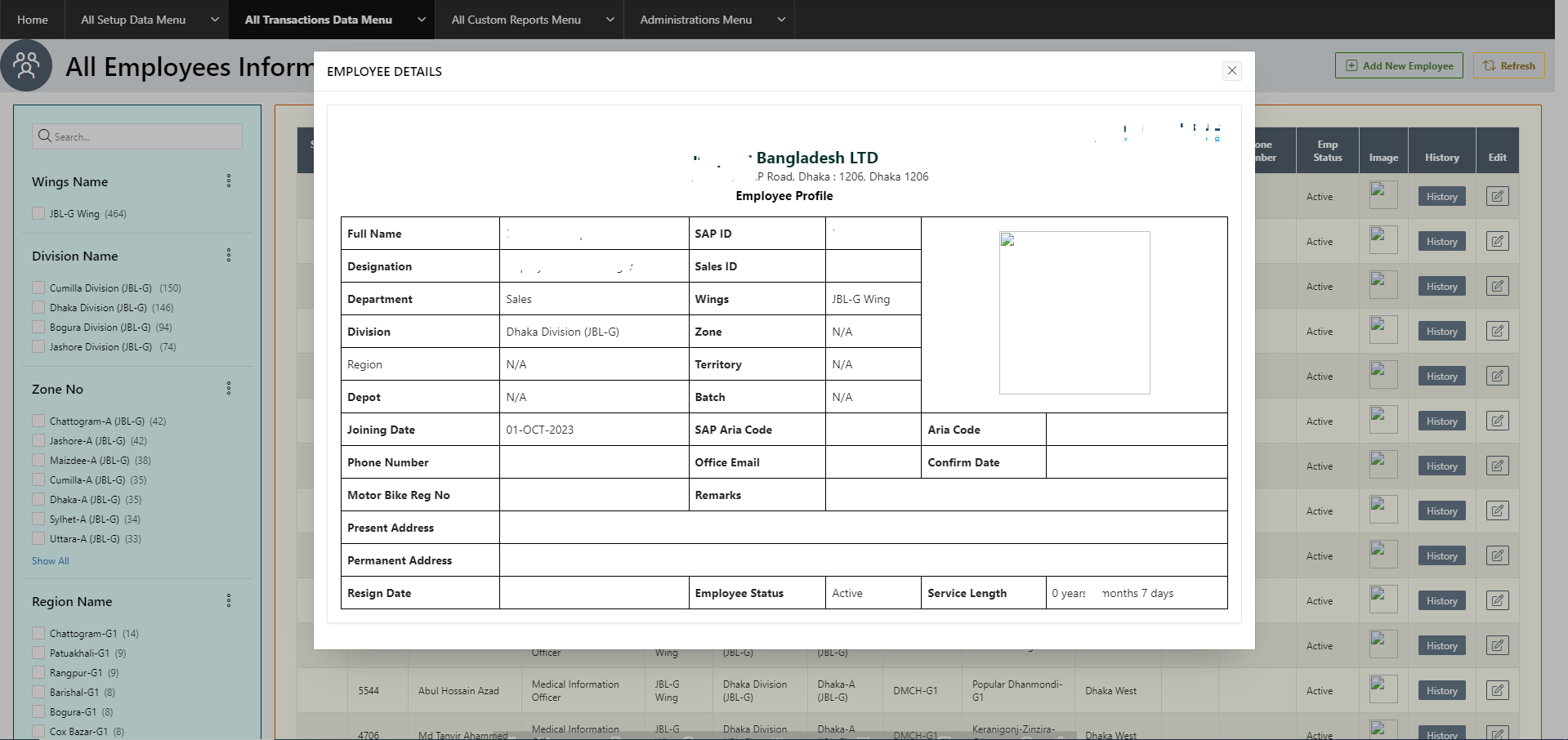Go to the Home menu item
The image size is (1568, 740).
pyautogui.click(x=33, y=20)
